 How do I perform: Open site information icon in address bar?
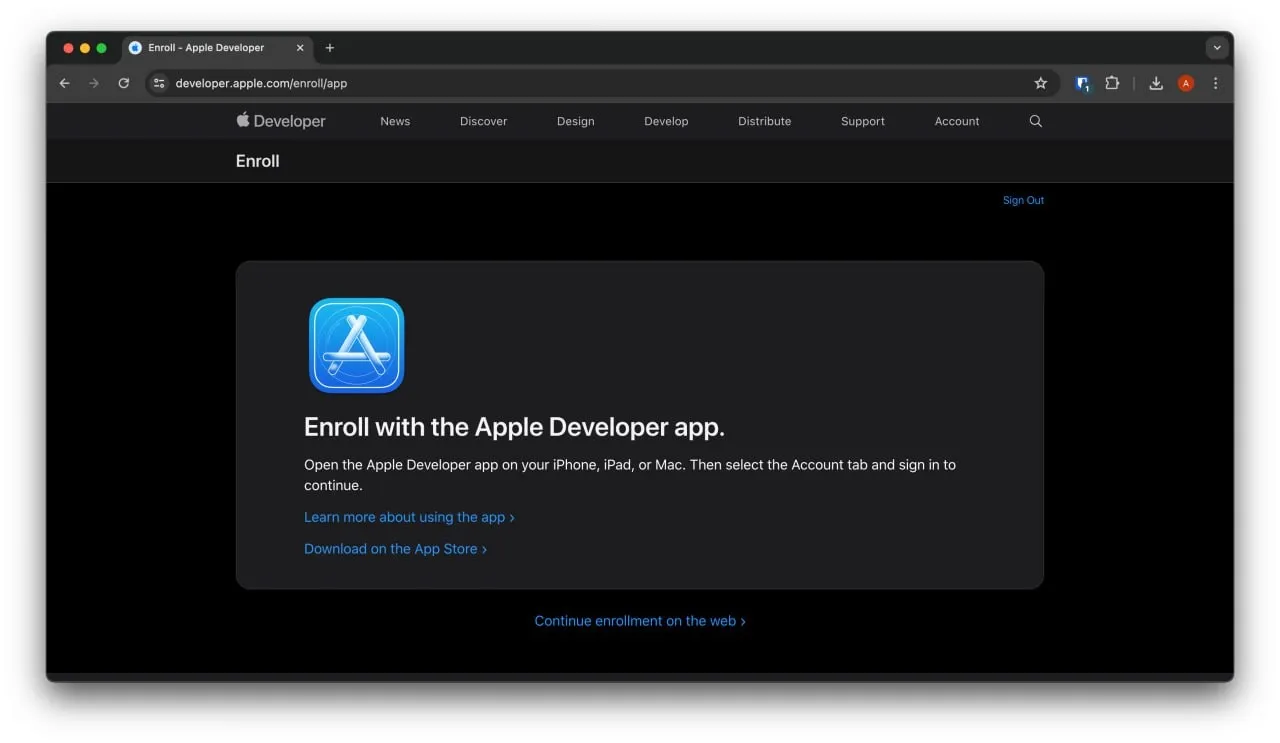(159, 83)
